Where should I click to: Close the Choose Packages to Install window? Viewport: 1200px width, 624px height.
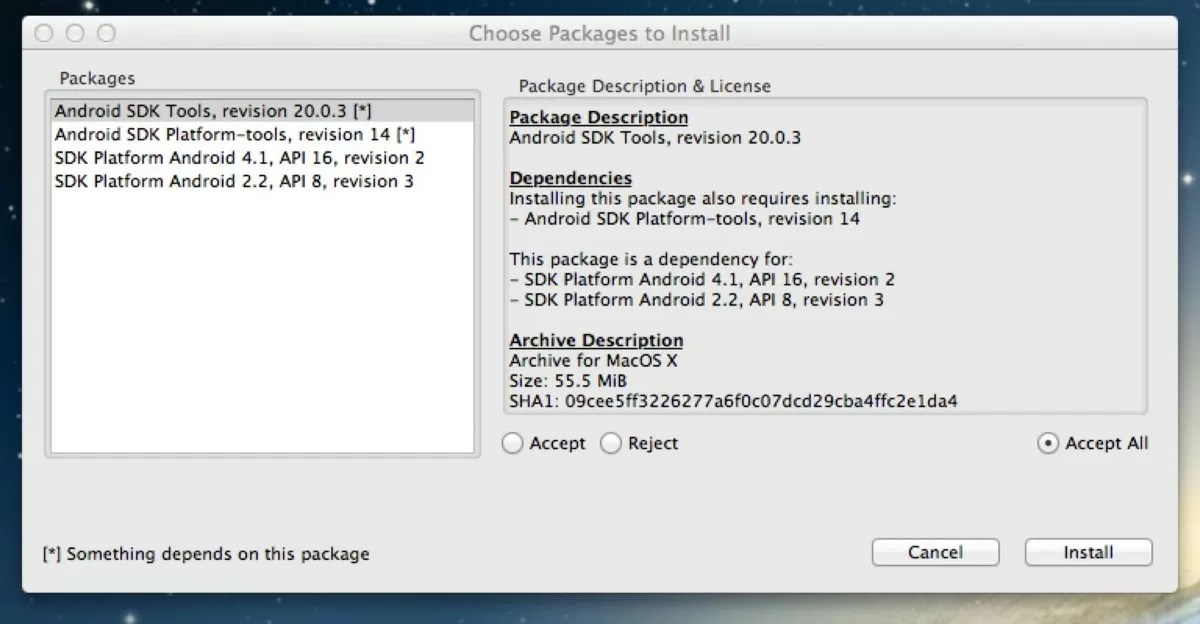point(44,33)
